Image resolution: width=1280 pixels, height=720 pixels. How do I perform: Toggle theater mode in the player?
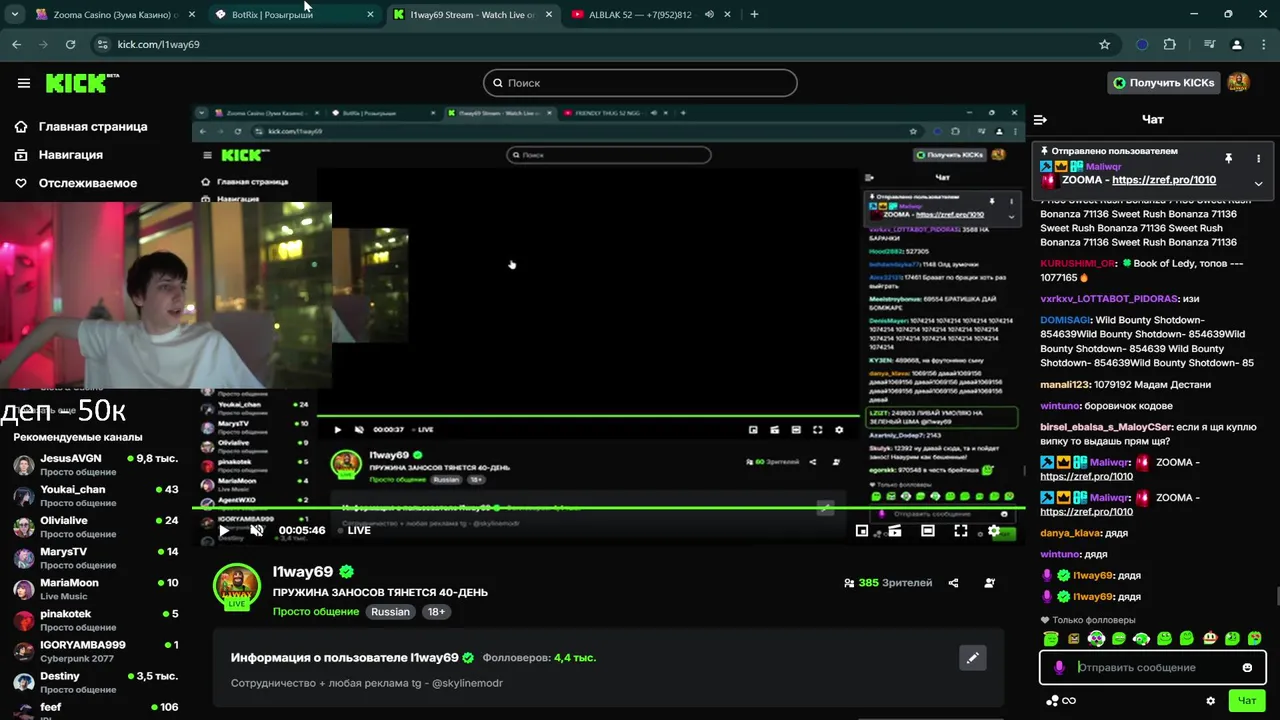(x=928, y=531)
